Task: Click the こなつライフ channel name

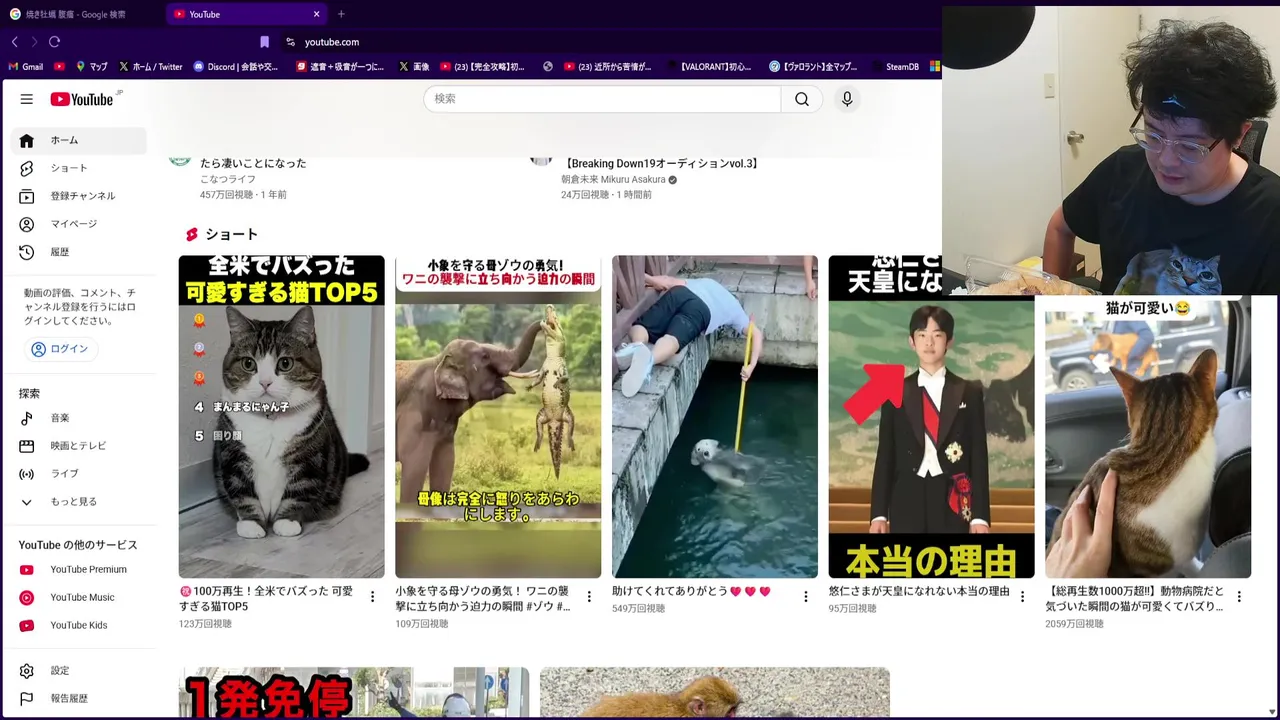Action: pos(228,179)
